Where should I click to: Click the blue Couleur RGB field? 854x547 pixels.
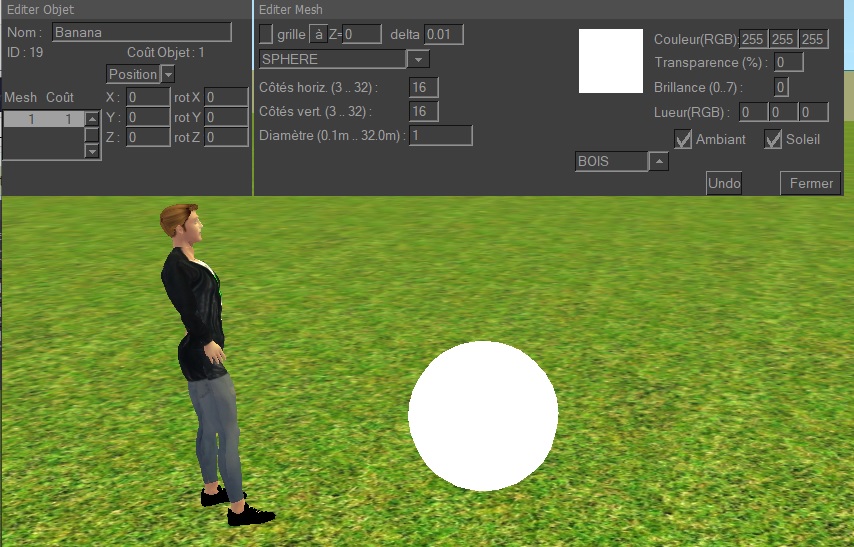pyautogui.click(x=813, y=39)
